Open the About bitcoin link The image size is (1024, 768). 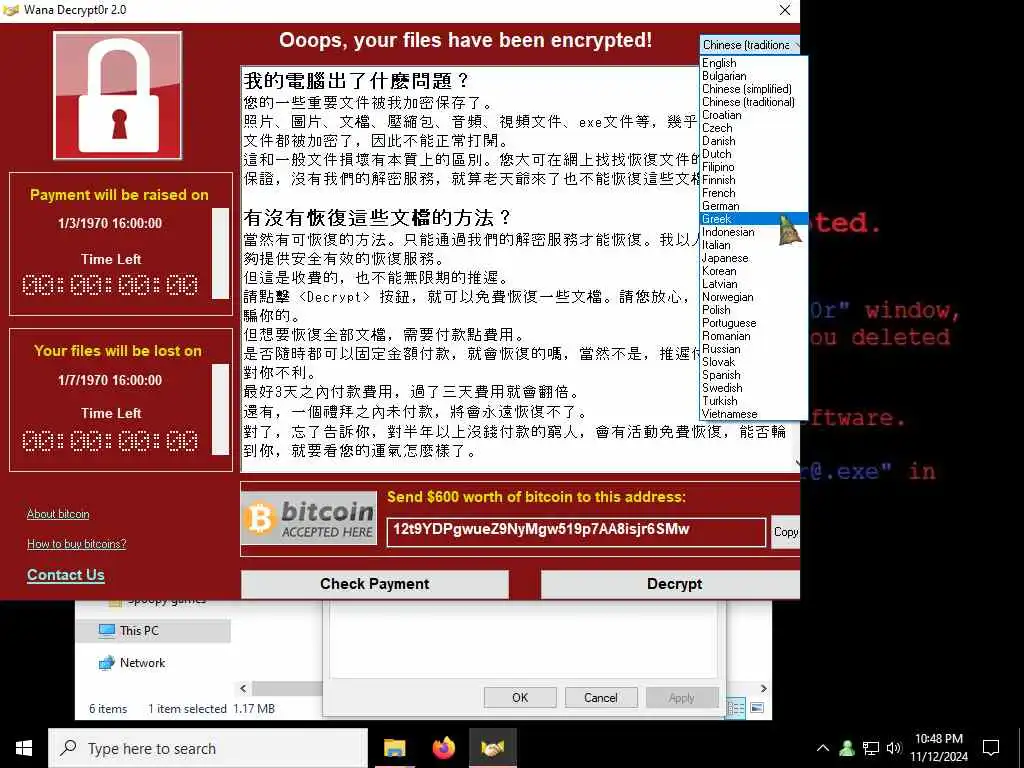tap(58, 514)
